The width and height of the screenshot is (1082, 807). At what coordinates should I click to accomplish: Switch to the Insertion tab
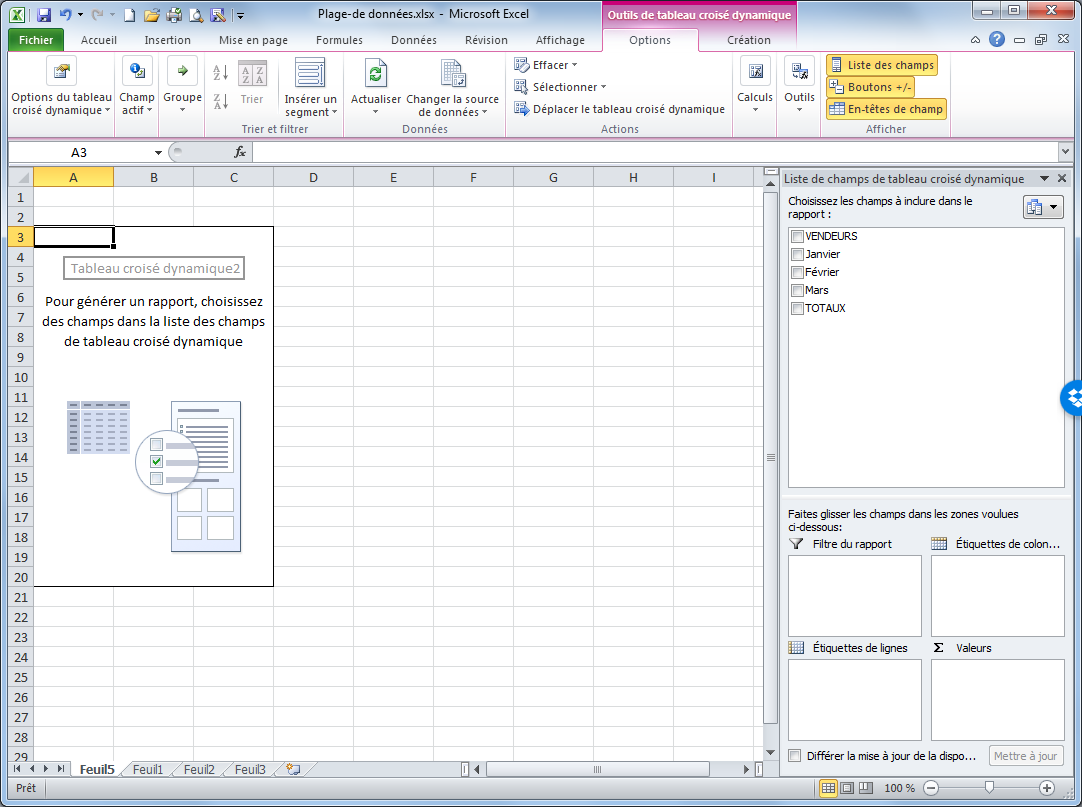[167, 40]
